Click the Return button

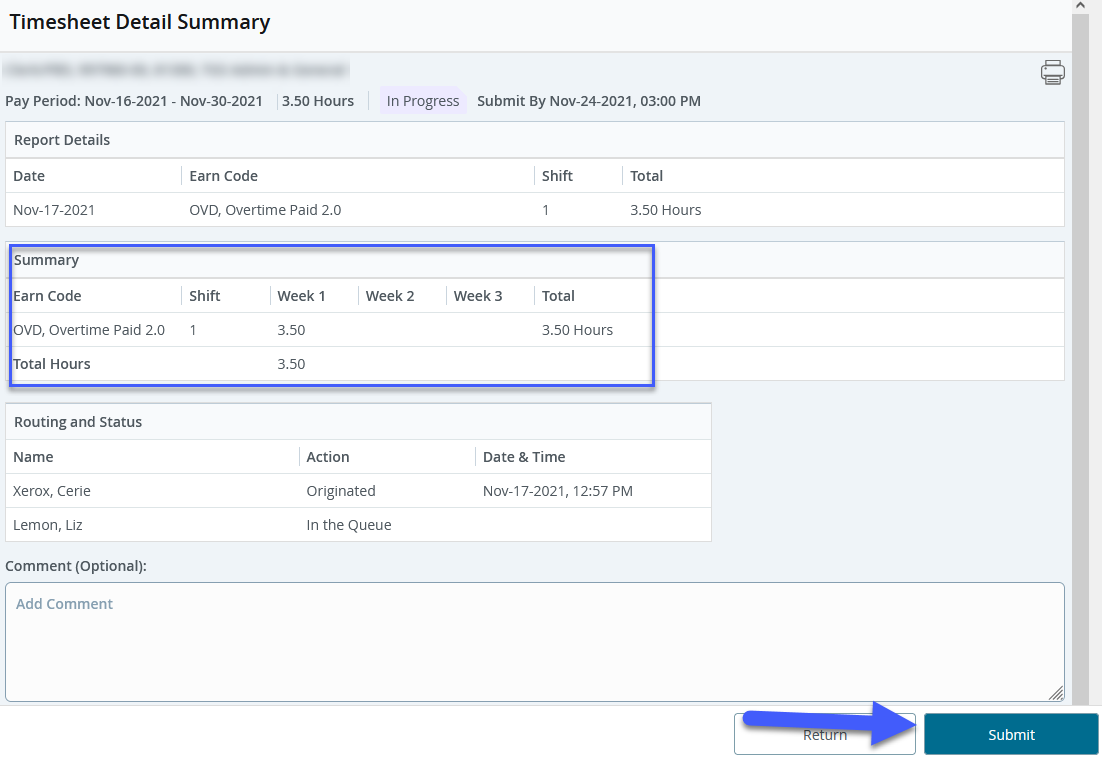(824, 734)
